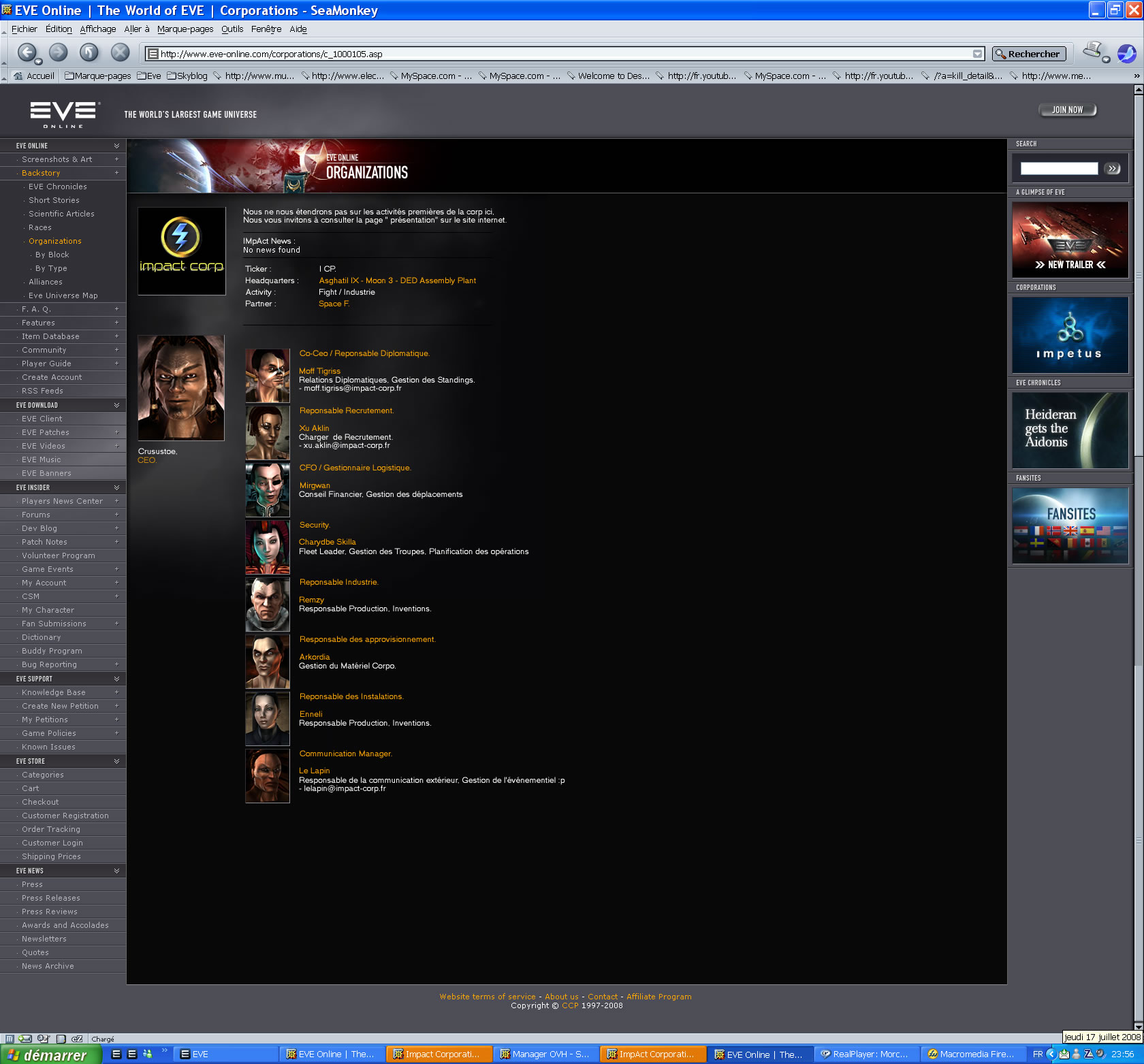1144x1064 pixels.
Task: Click the site search input field
Action: [1059, 168]
